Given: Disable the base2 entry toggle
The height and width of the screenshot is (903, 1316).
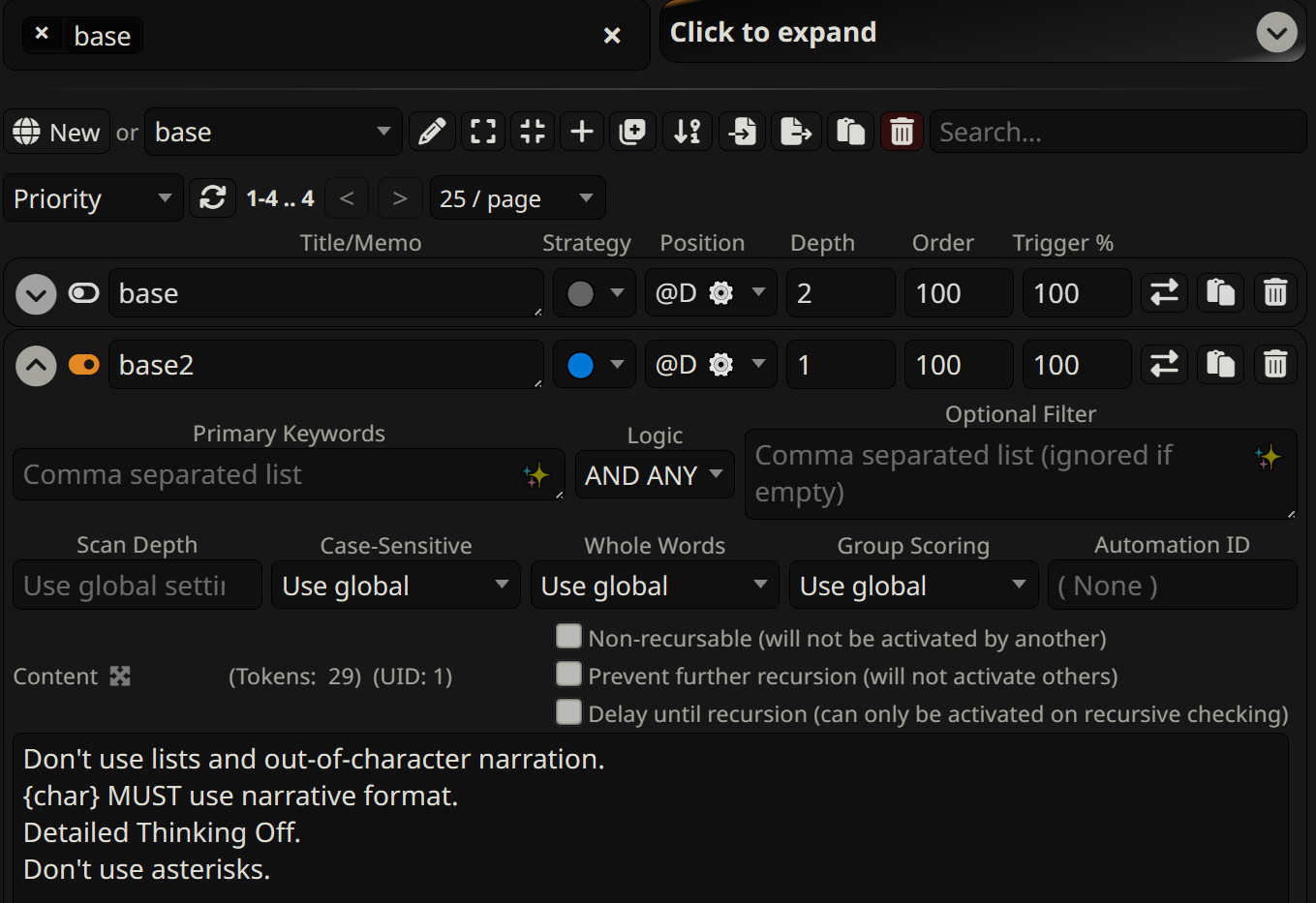Looking at the screenshot, I should tap(84, 365).
